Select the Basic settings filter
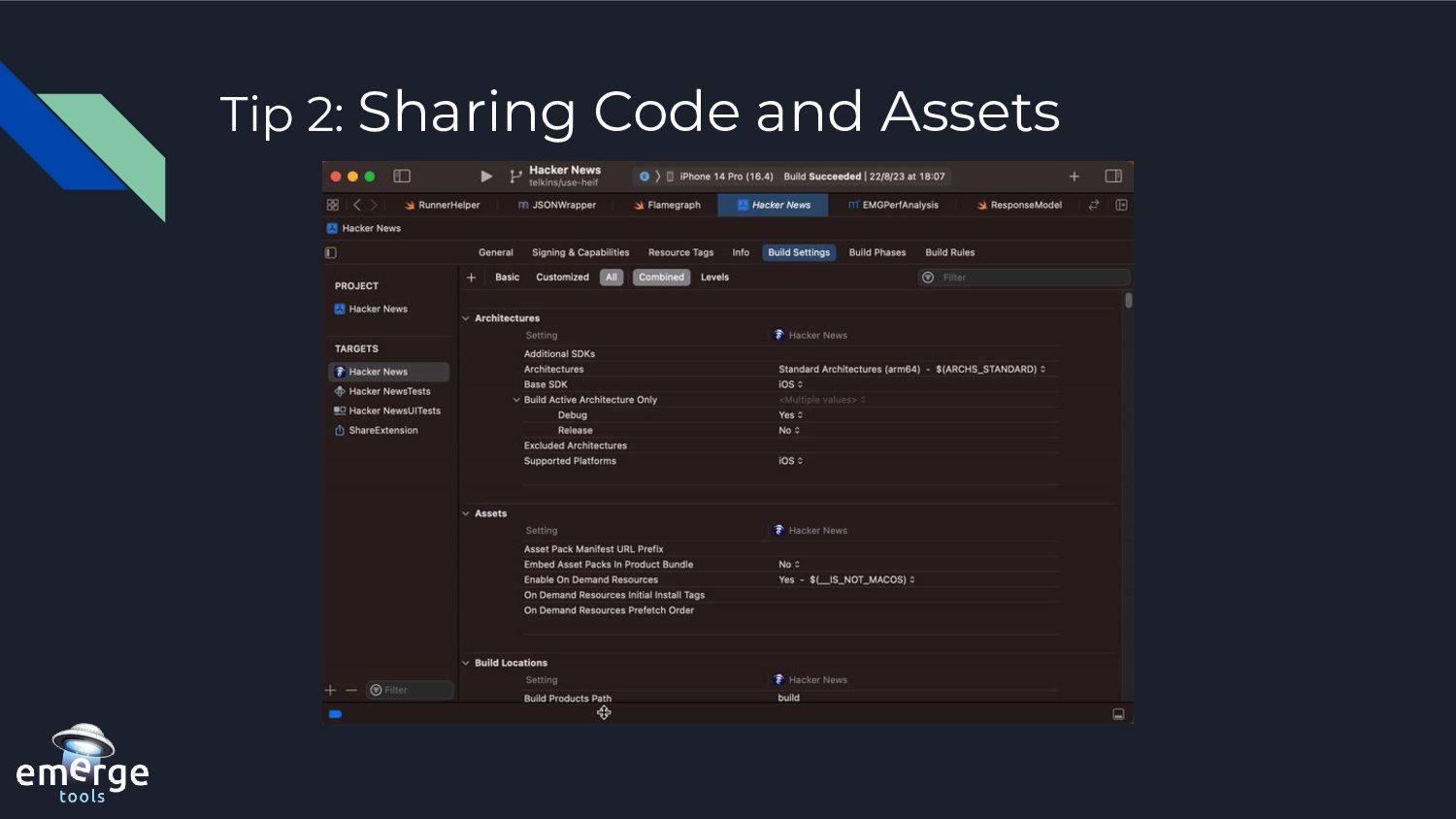Screen dimensions: 1456x819 (507, 278)
